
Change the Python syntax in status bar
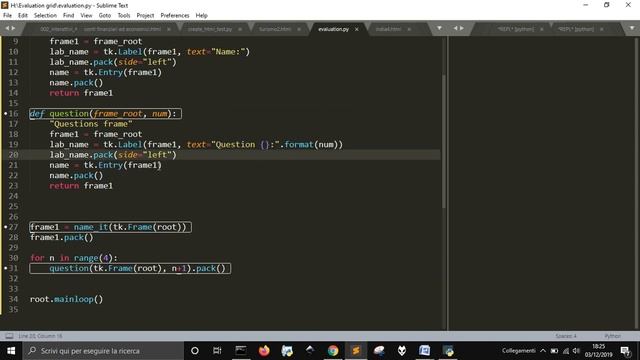click(612, 336)
